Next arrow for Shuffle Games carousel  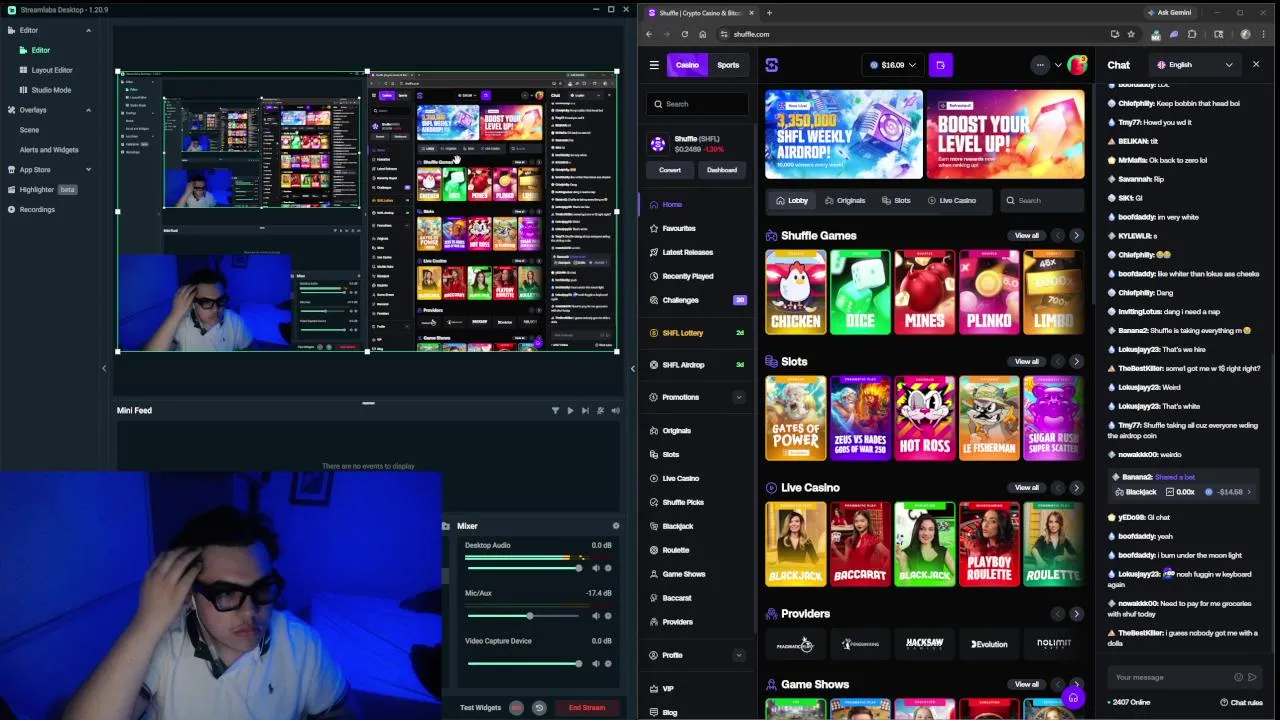coord(1076,236)
